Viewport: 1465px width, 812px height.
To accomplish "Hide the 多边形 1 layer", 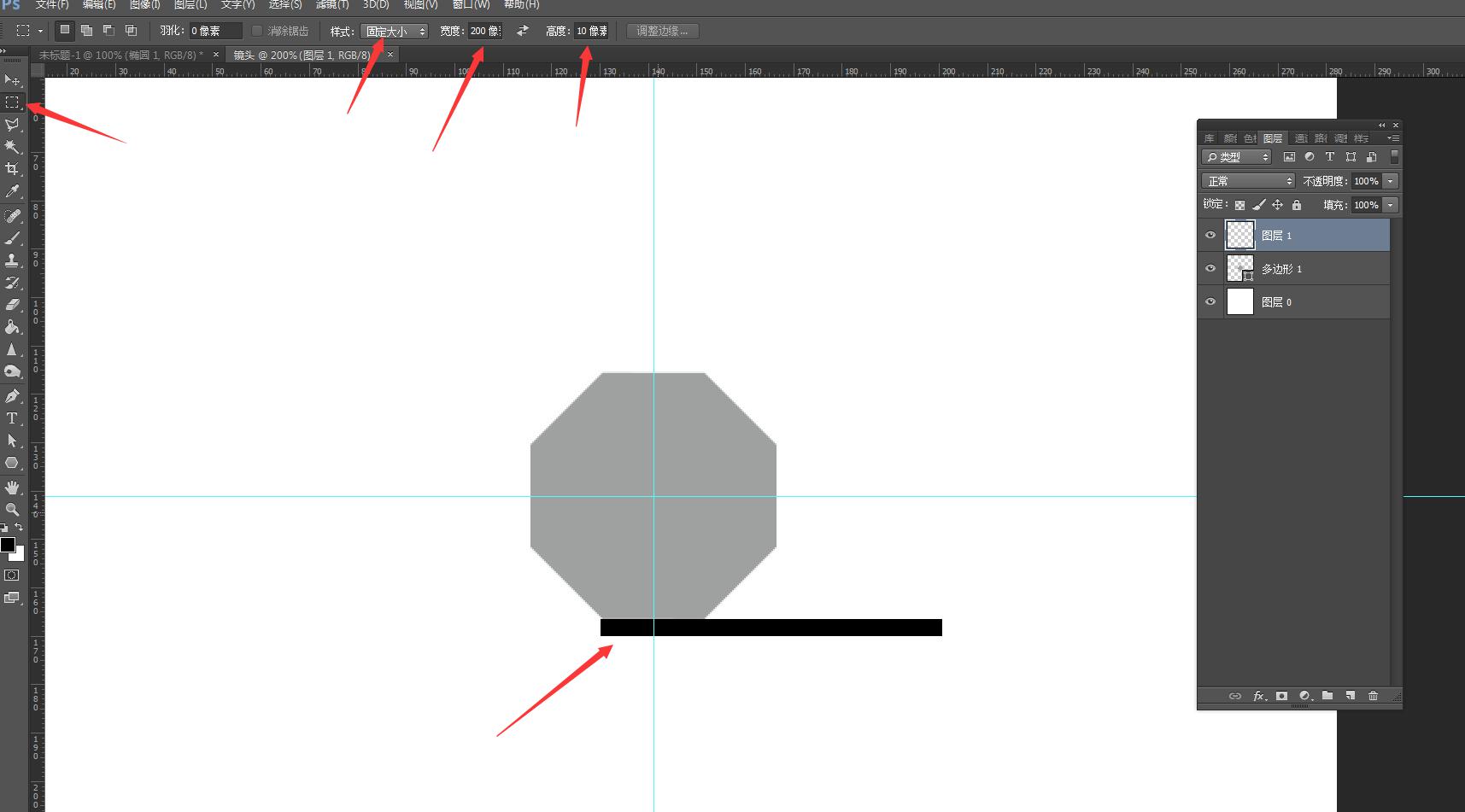I will tap(1210, 268).
